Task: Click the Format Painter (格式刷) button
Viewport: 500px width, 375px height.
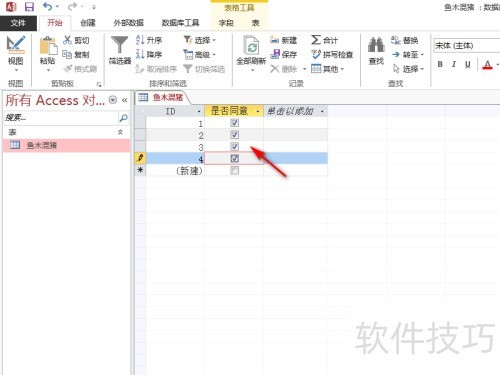Action: pyautogui.click(x=80, y=69)
